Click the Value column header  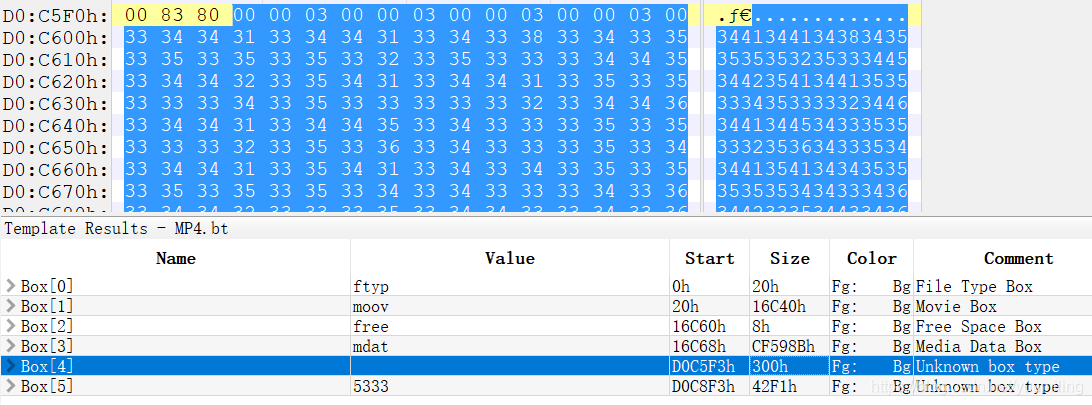click(x=510, y=258)
